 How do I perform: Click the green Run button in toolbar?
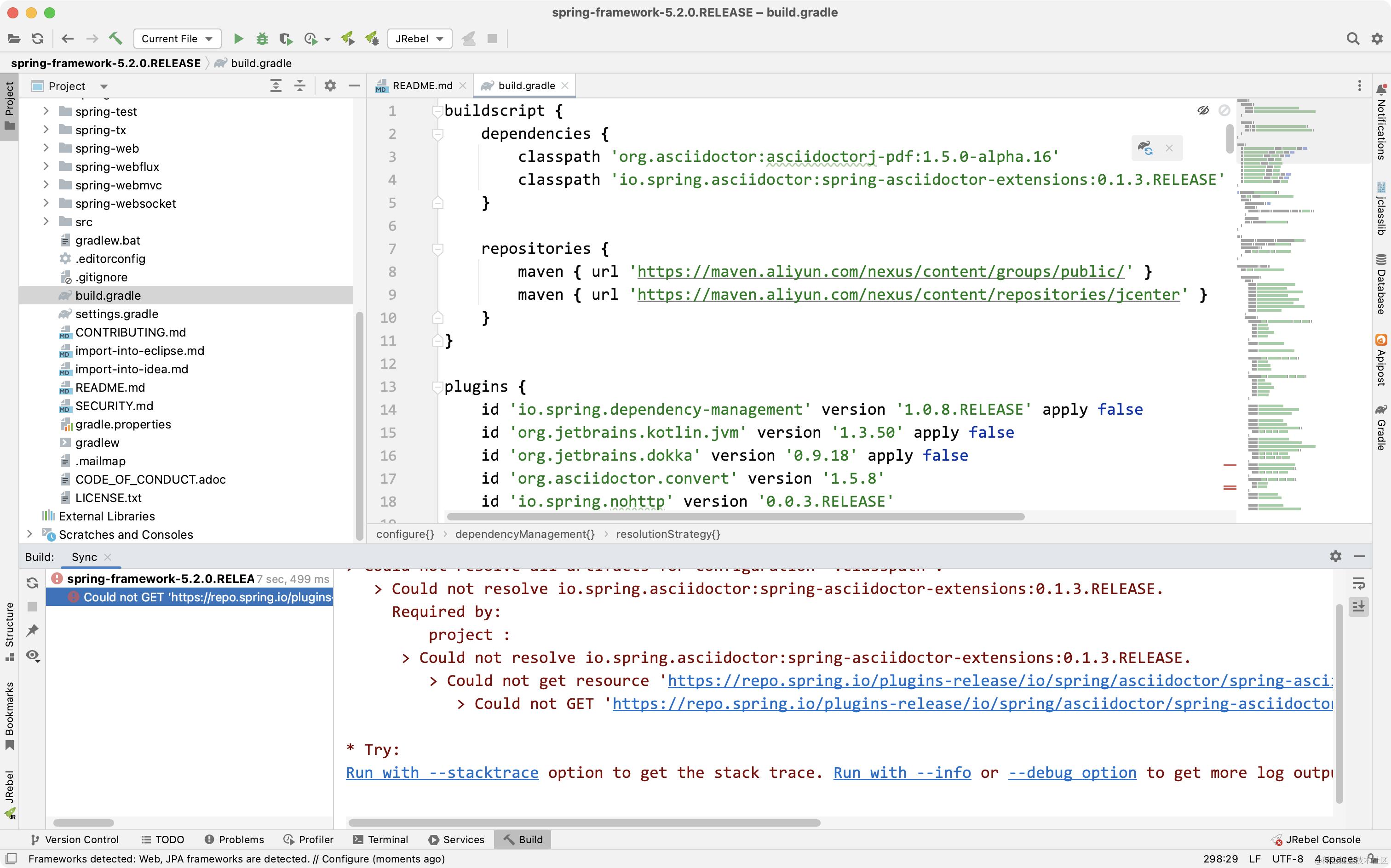point(238,39)
